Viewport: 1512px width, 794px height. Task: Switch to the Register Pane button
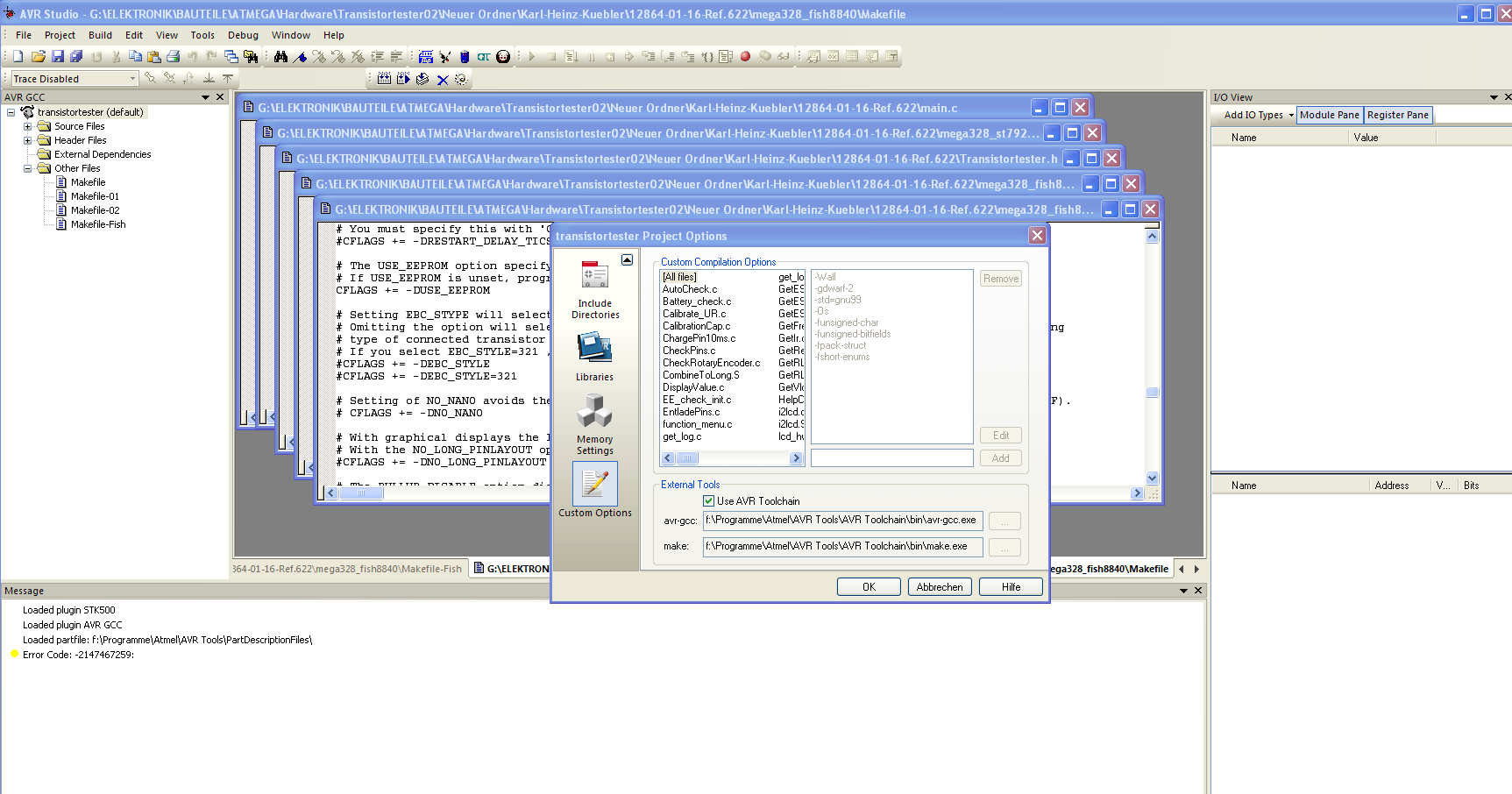[1398, 115]
